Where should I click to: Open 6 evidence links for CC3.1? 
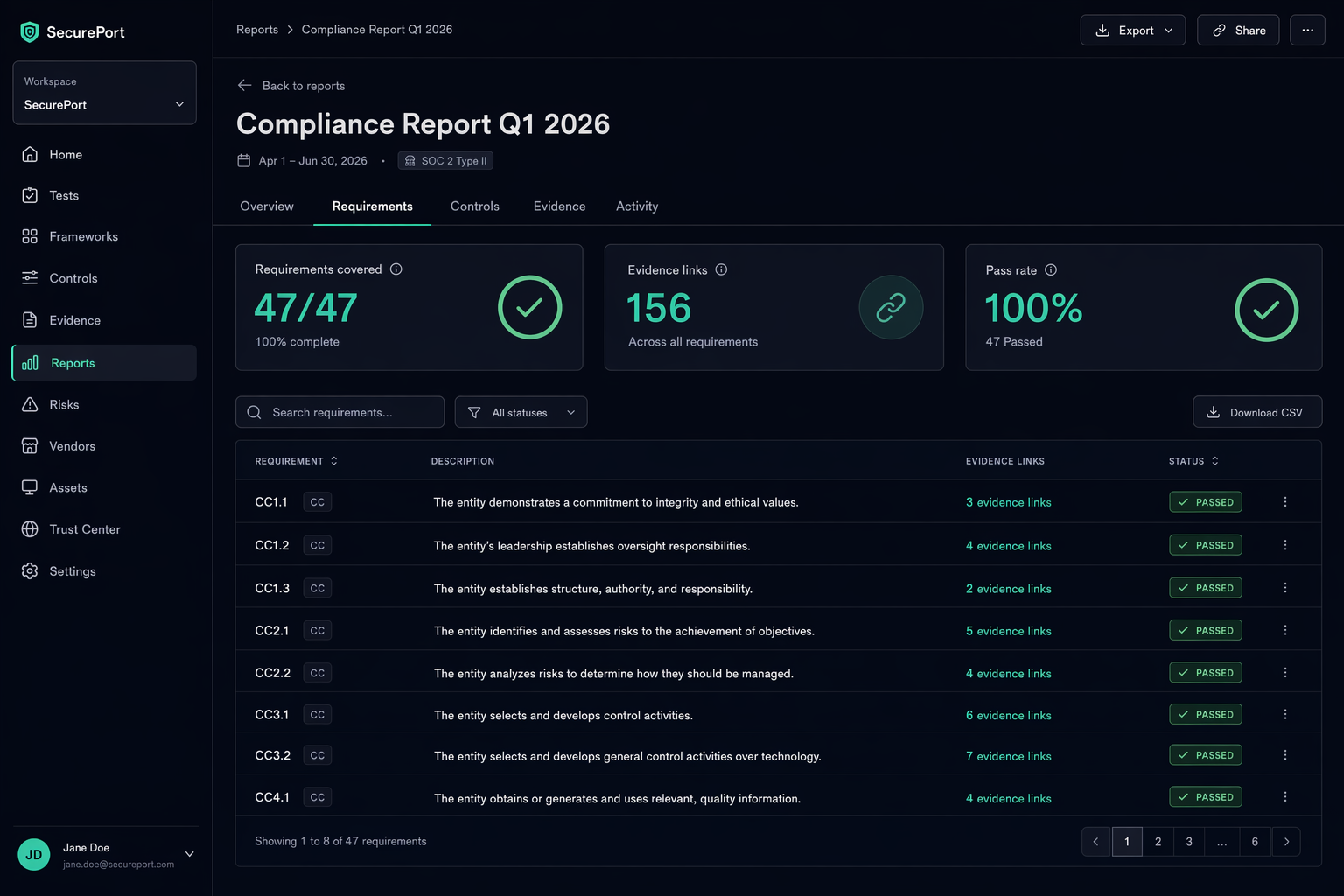pyautogui.click(x=1009, y=715)
